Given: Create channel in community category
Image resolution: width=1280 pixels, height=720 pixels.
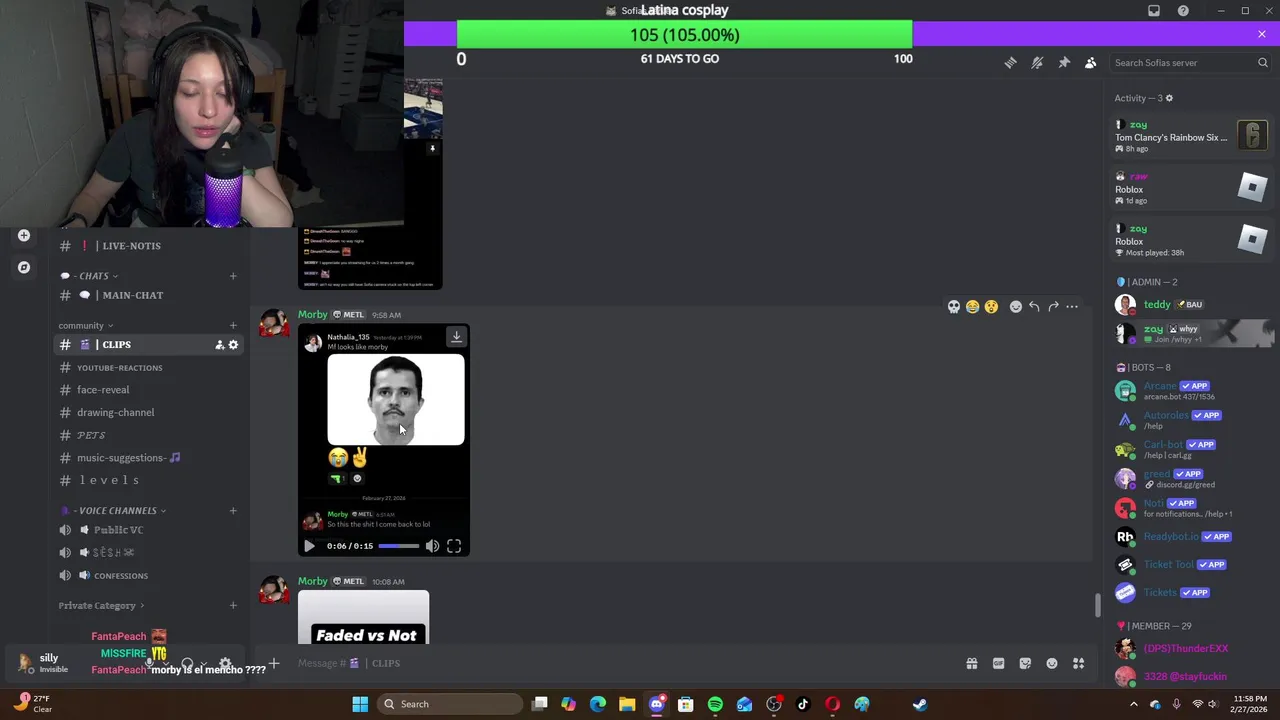Looking at the screenshot, I should coord(233,326).
